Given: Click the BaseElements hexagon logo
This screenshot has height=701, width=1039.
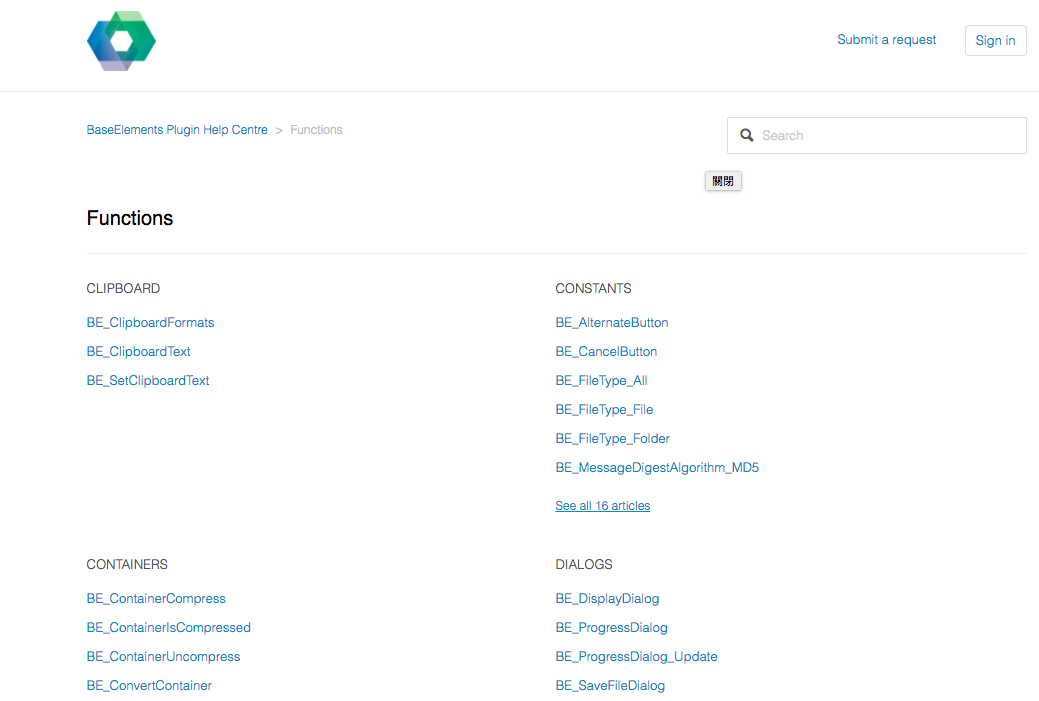Looking at the screenshot, I should 121,41.
